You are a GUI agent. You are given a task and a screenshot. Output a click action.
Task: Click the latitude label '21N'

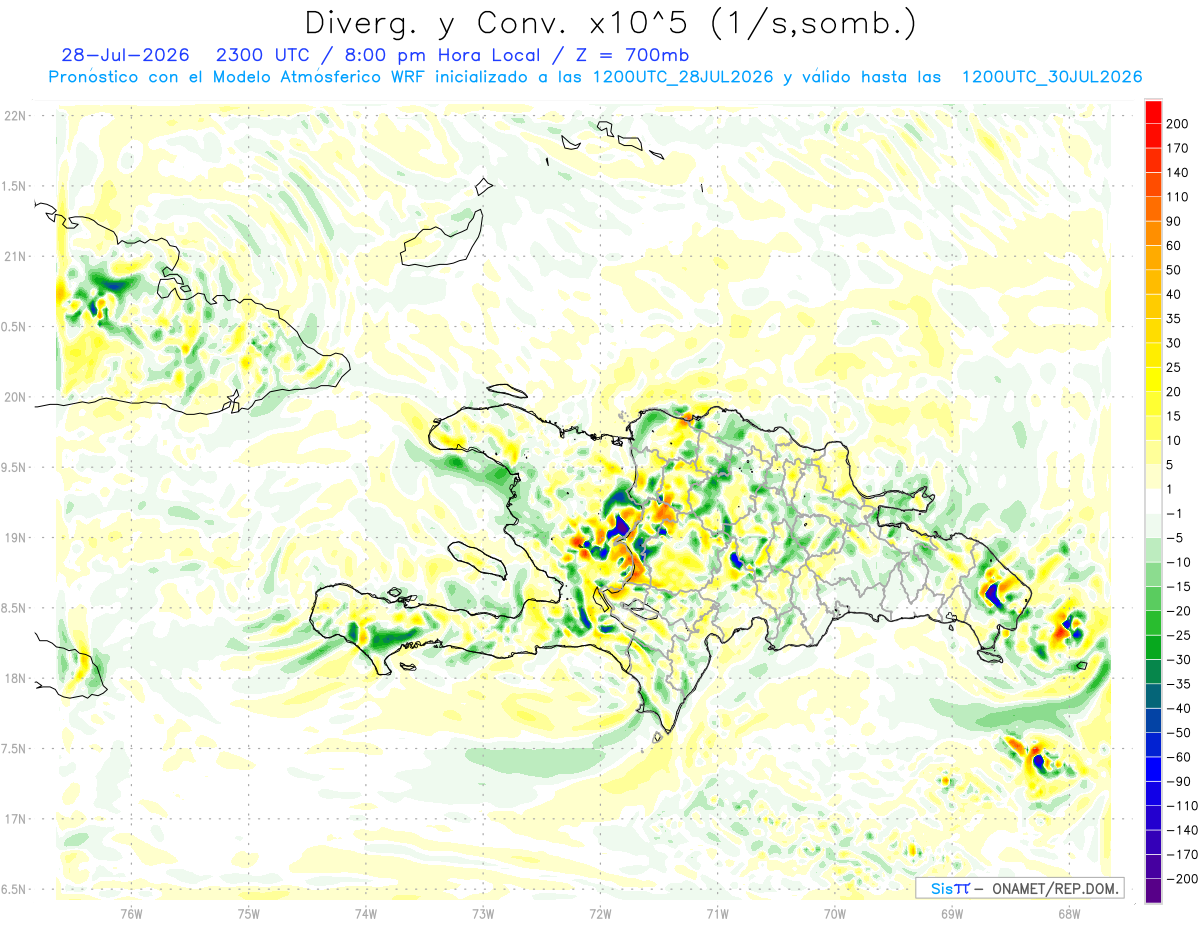(x=14, y=256)
